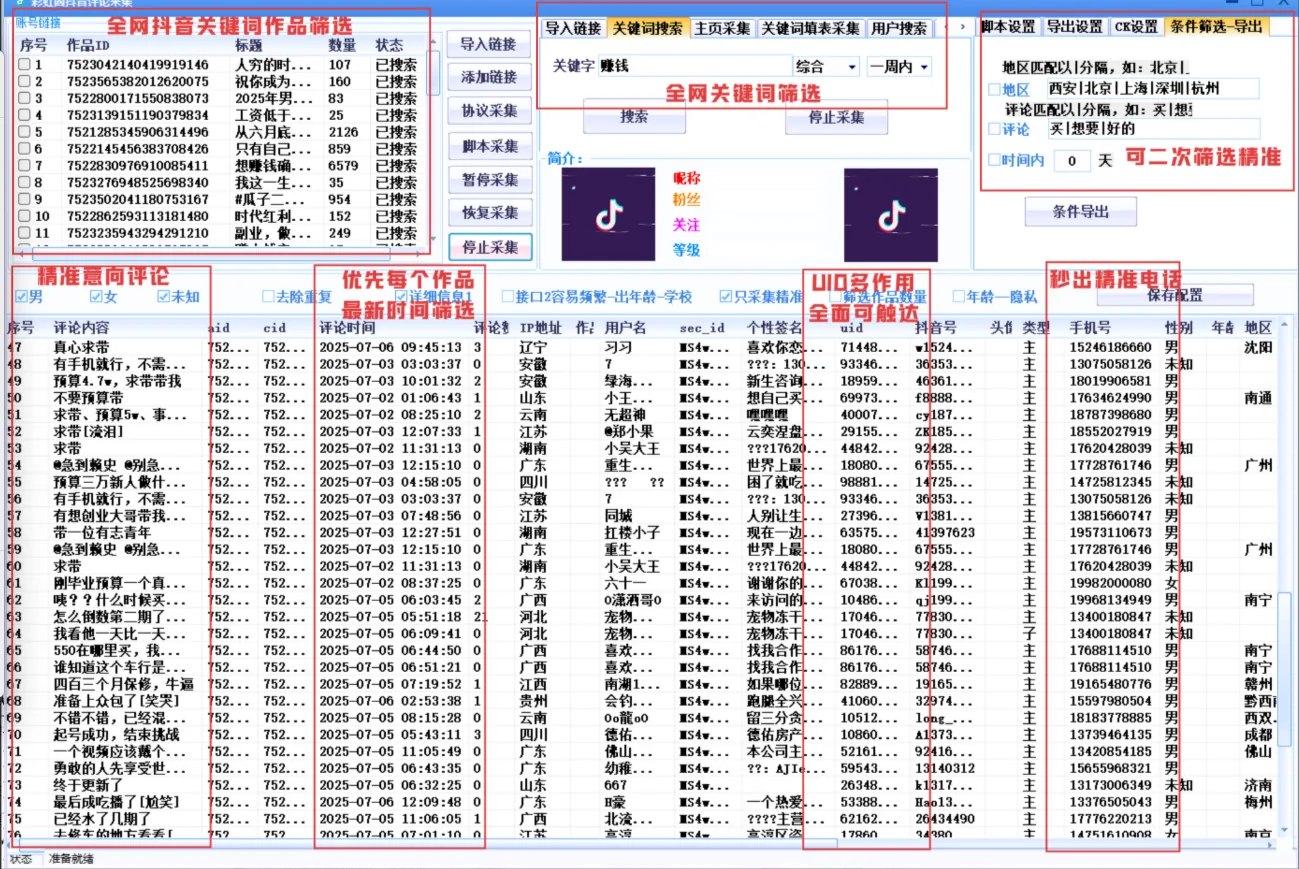Click the tab strip right scroll arrow
The height and width of the screenshot is (869, 1299).
click(x=962, y=27)
